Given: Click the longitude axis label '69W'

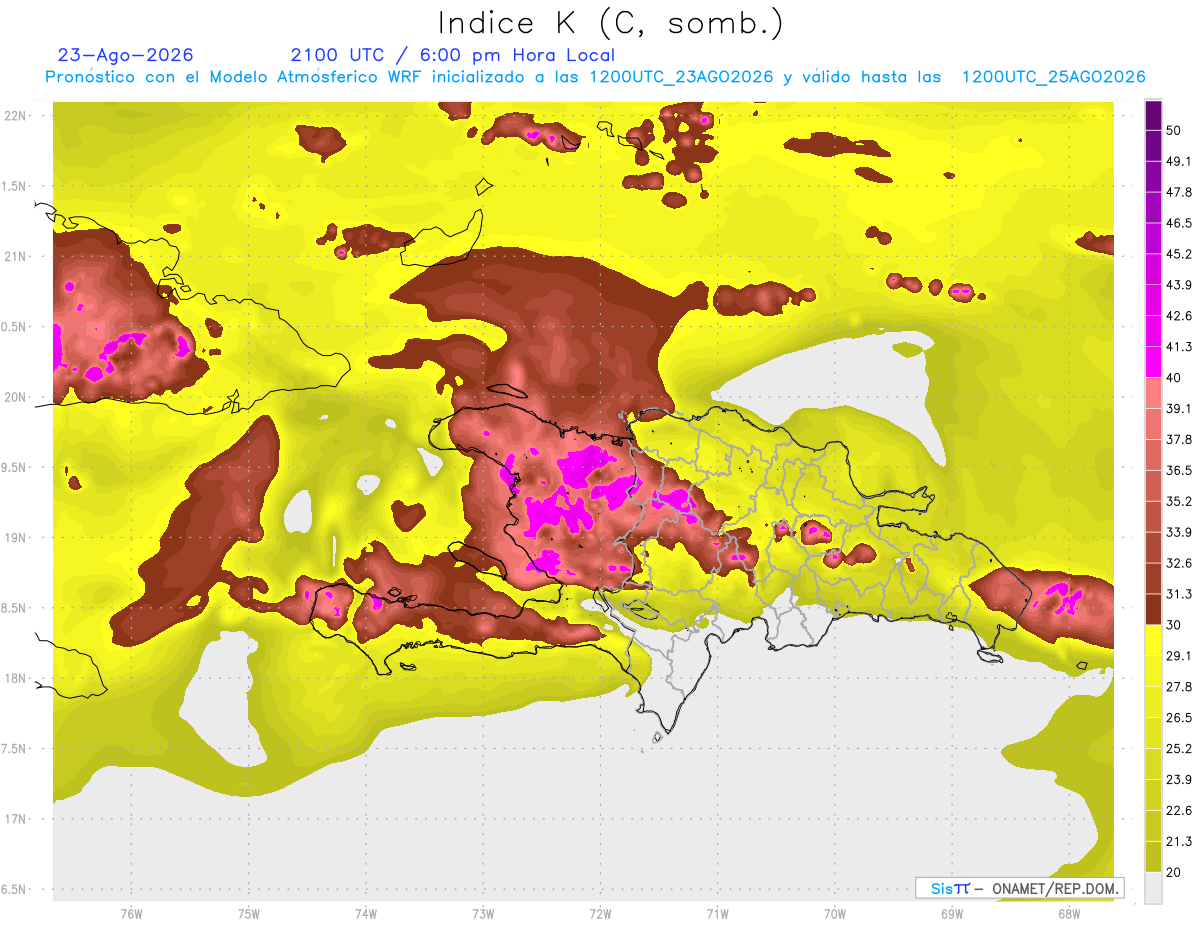Looking at the screenshot, I should tap(952, 914).
